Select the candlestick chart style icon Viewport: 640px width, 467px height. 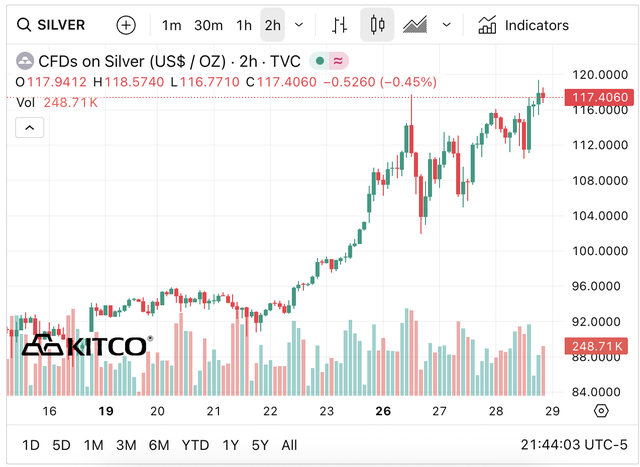coord(377,25)
